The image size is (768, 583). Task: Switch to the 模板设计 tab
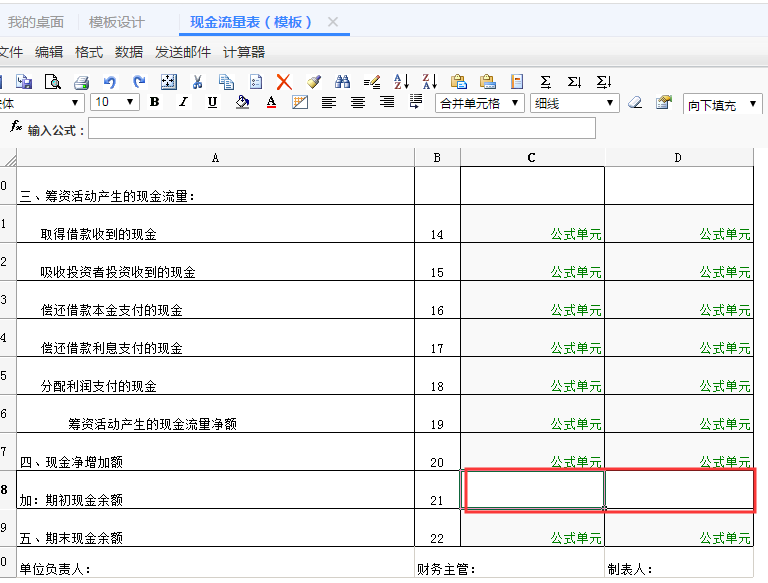116,22
